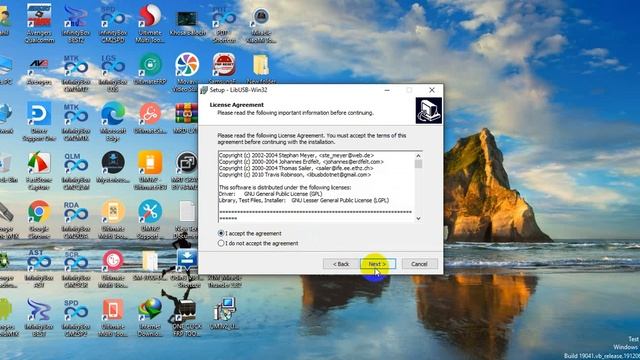Open the salmon stethoscope Ultimate icon
The width and height of the screenshot is (640, 360).
tap(150, 118)
